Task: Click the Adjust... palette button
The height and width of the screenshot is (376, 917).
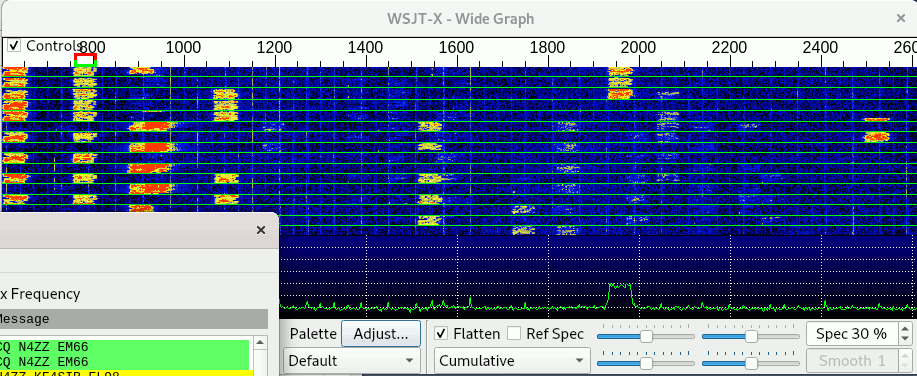Action: [x=381, y=334]
